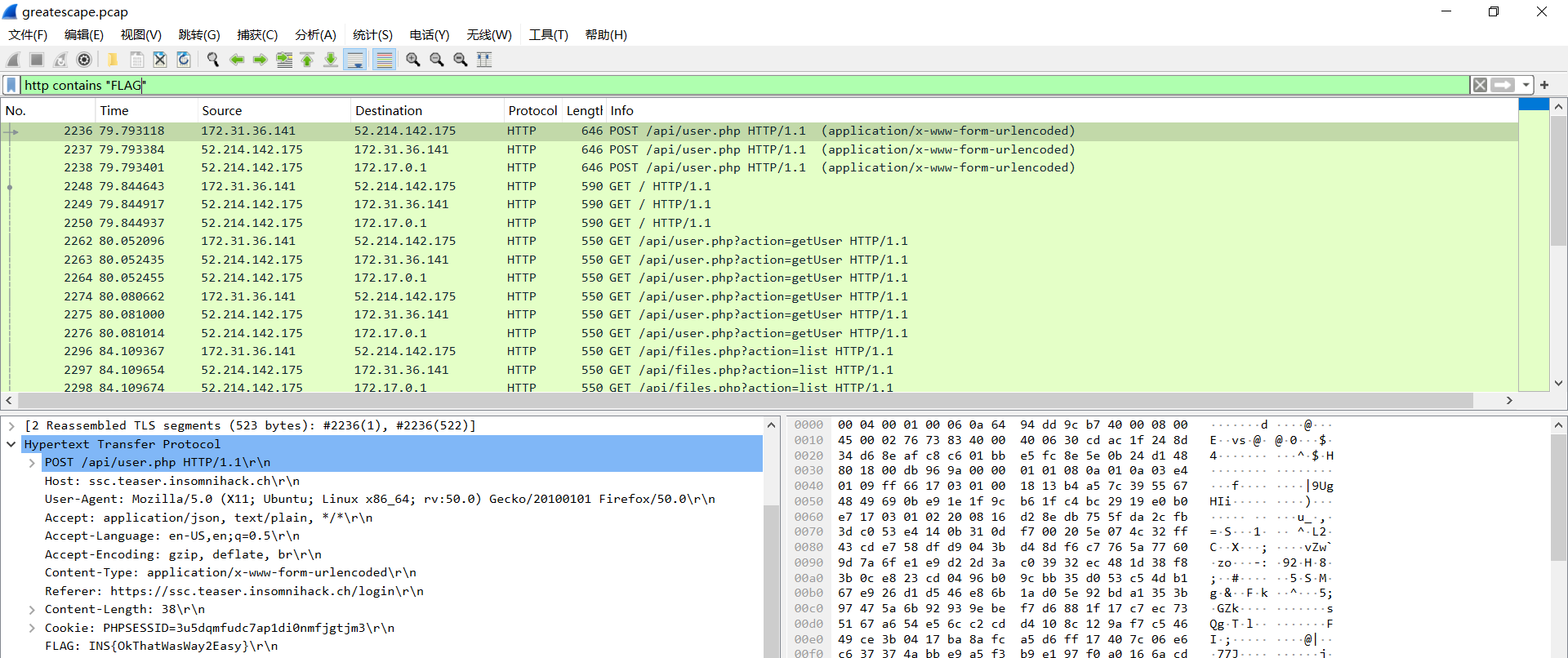Click the display filter input field
Image resolution: width=1568 pixels, height=658 pixels.
coord(745,85)
